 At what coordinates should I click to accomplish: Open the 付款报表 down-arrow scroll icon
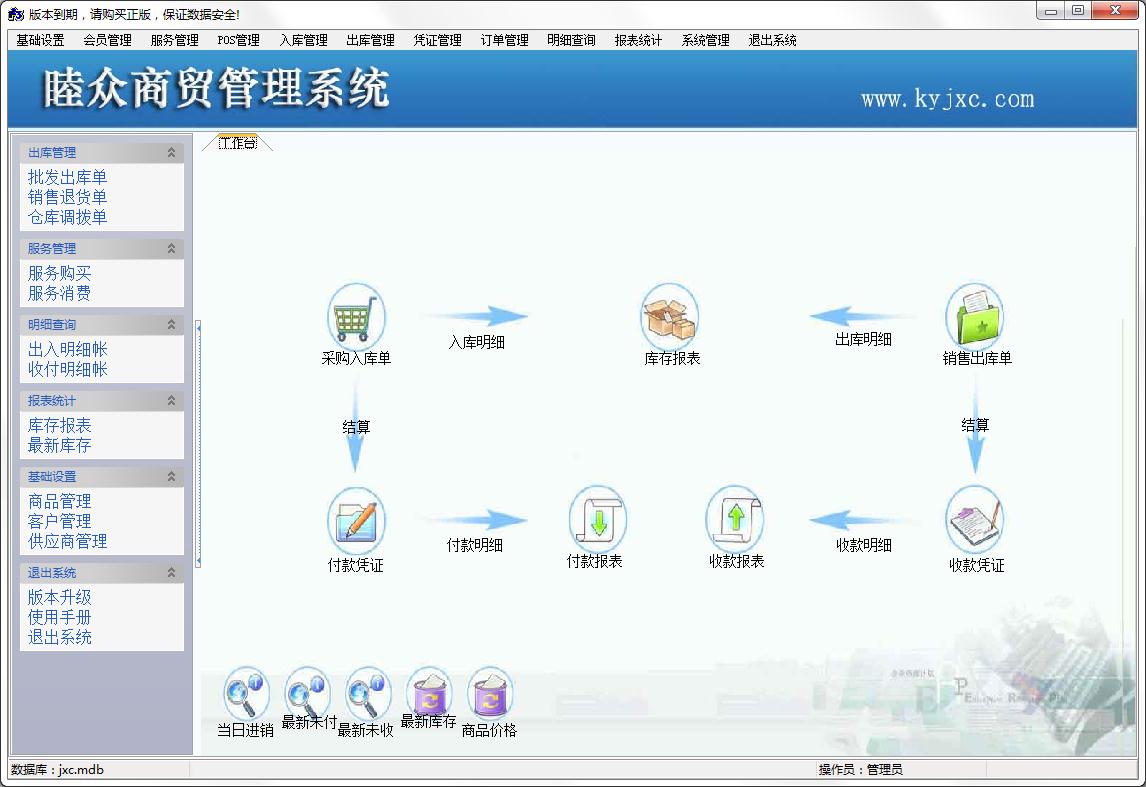(597, 519)
